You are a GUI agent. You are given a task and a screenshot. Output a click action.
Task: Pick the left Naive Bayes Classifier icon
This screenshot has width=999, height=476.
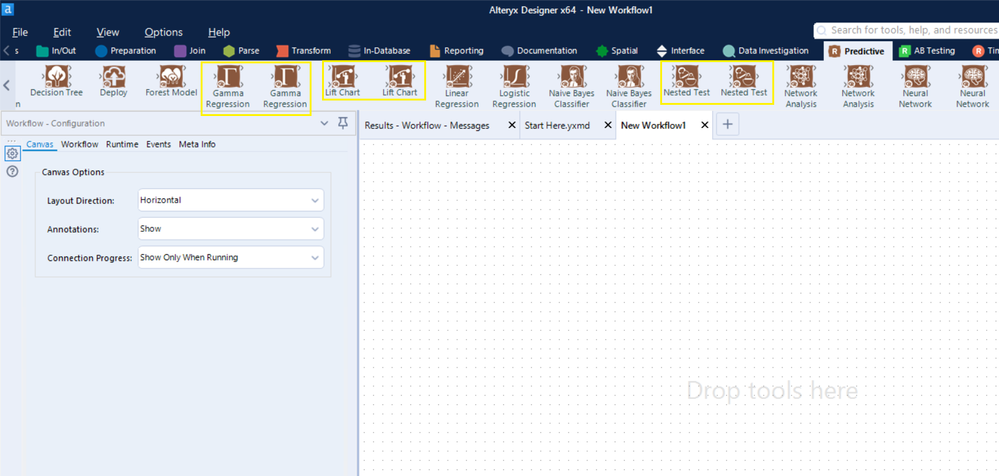pos(571,76)
